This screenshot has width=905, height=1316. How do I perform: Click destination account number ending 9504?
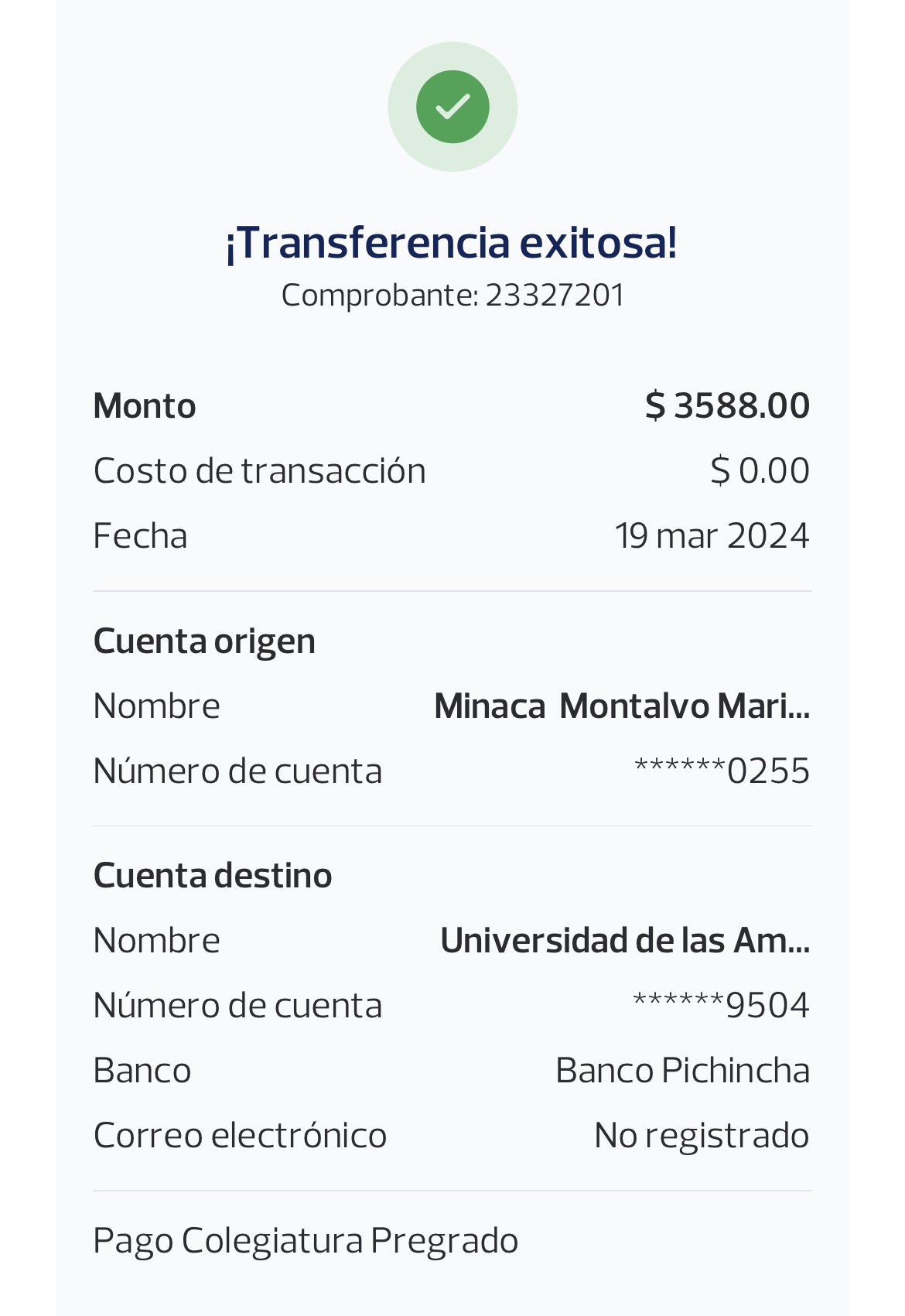click(x=721, y=1006)
